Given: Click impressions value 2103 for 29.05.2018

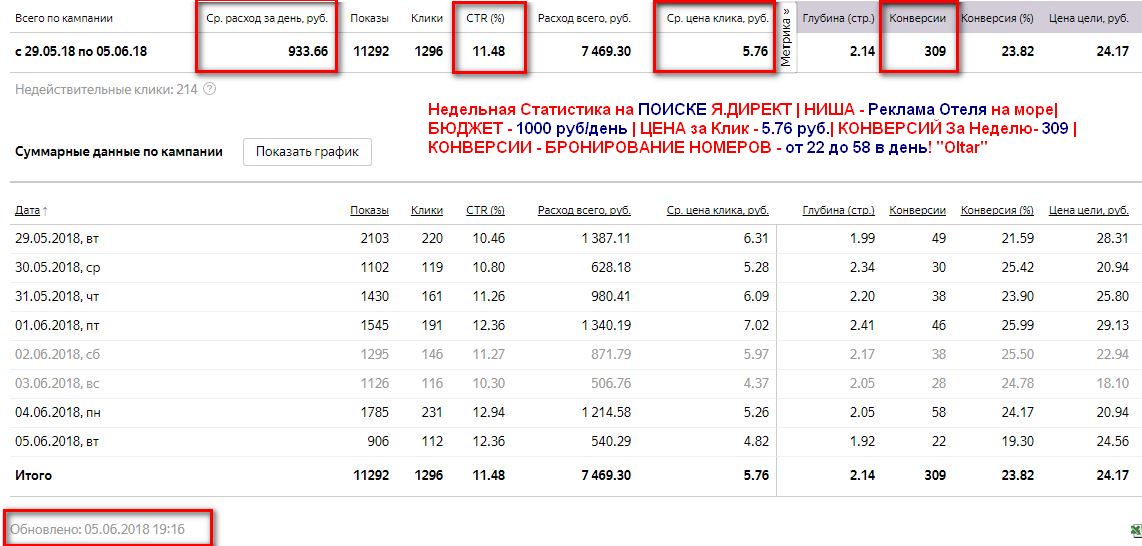Looking at the screenshot, I should pos(375,239).
